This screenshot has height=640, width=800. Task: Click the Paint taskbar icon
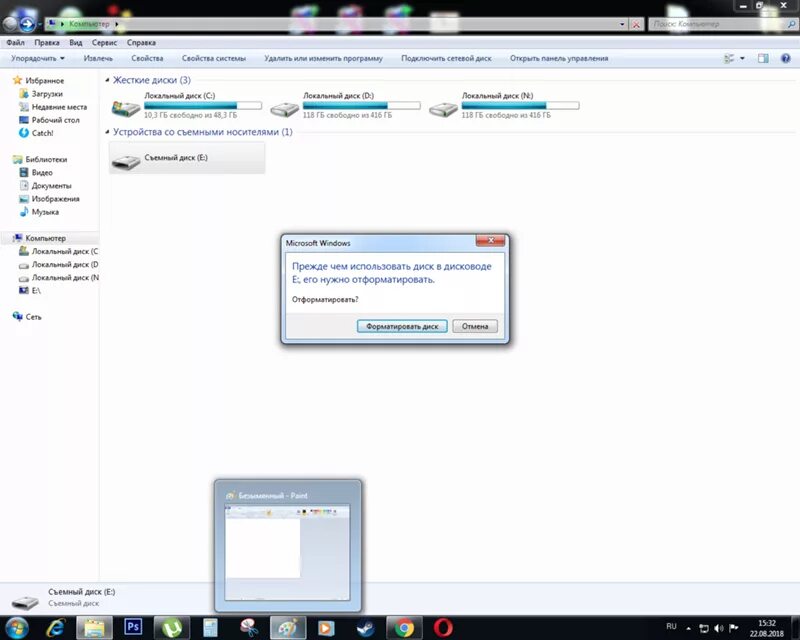click(288, 628)
